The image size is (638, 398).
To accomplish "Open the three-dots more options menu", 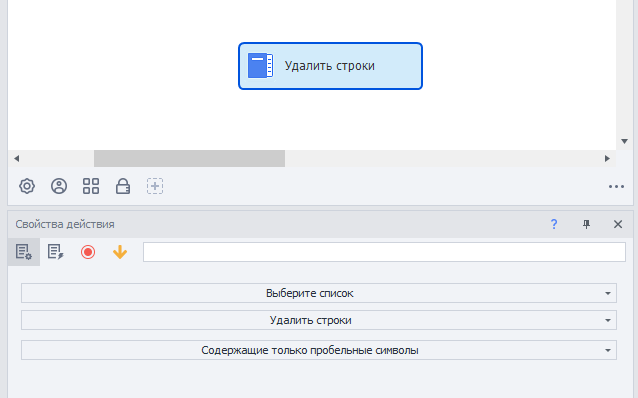I will tap(616, 187).
